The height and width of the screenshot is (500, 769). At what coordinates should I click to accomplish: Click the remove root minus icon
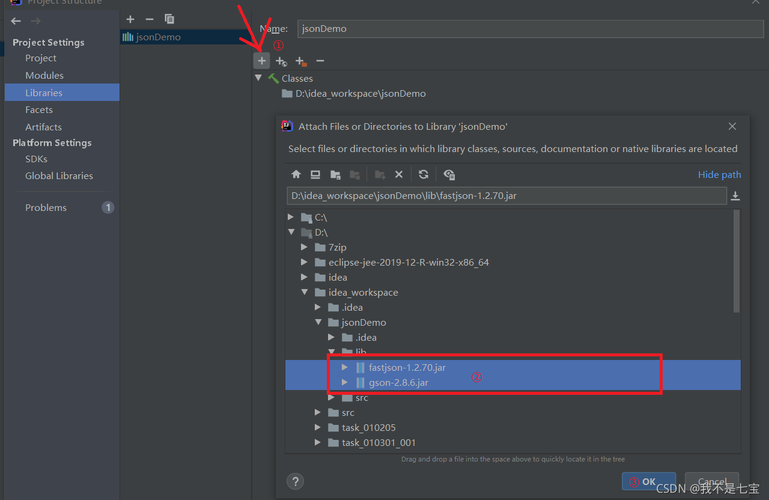pos(320,61)
